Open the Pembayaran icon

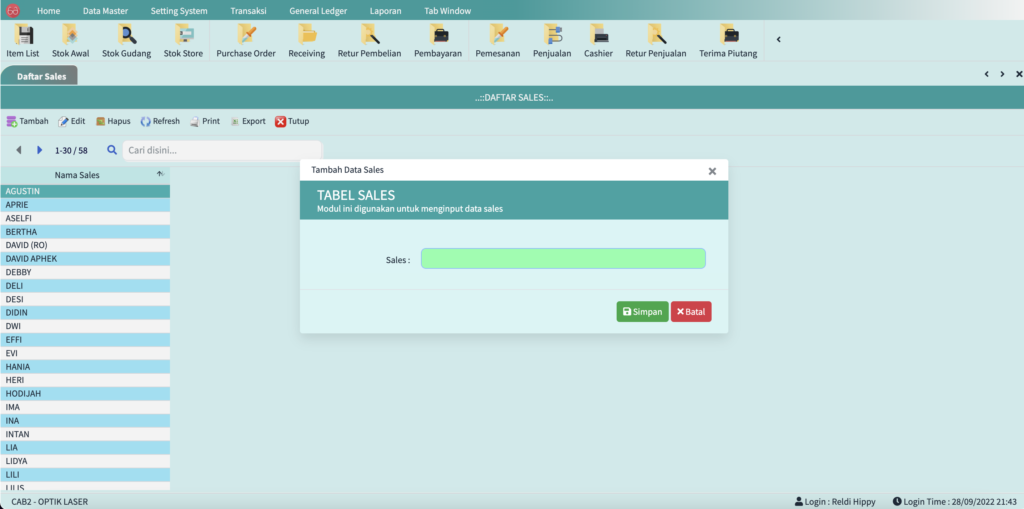437,41
